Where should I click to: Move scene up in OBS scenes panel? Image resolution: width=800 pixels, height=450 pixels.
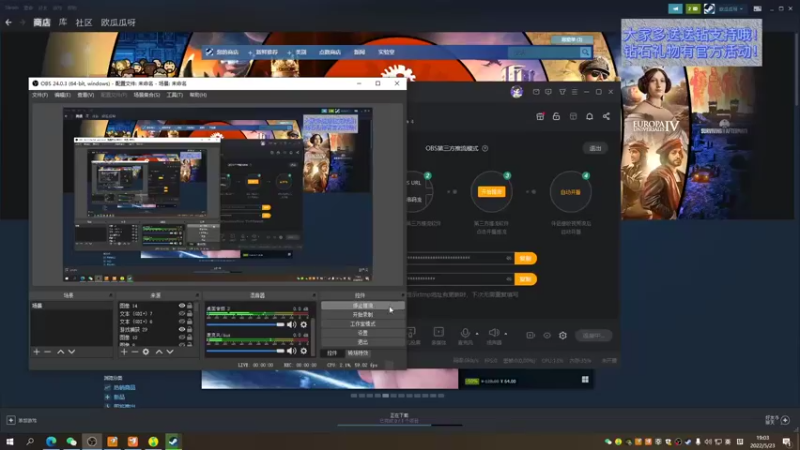point(61,352)
